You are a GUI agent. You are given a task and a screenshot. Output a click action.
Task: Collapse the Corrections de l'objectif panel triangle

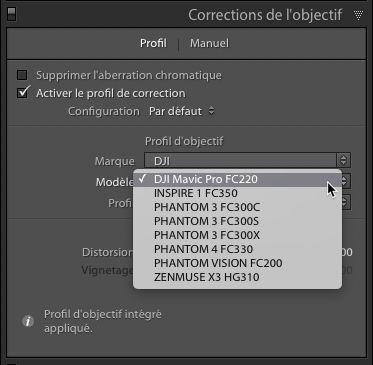tap(358, 15)
